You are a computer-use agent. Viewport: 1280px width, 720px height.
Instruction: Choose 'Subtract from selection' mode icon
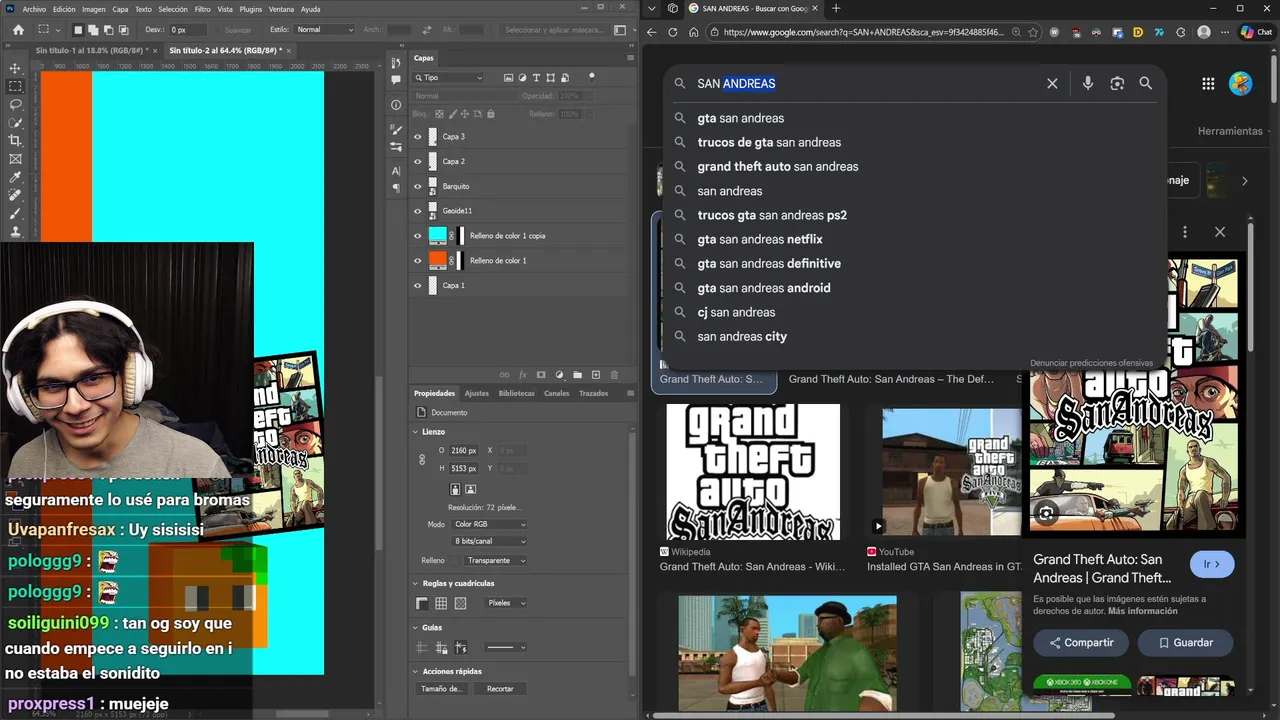[107, 30]
